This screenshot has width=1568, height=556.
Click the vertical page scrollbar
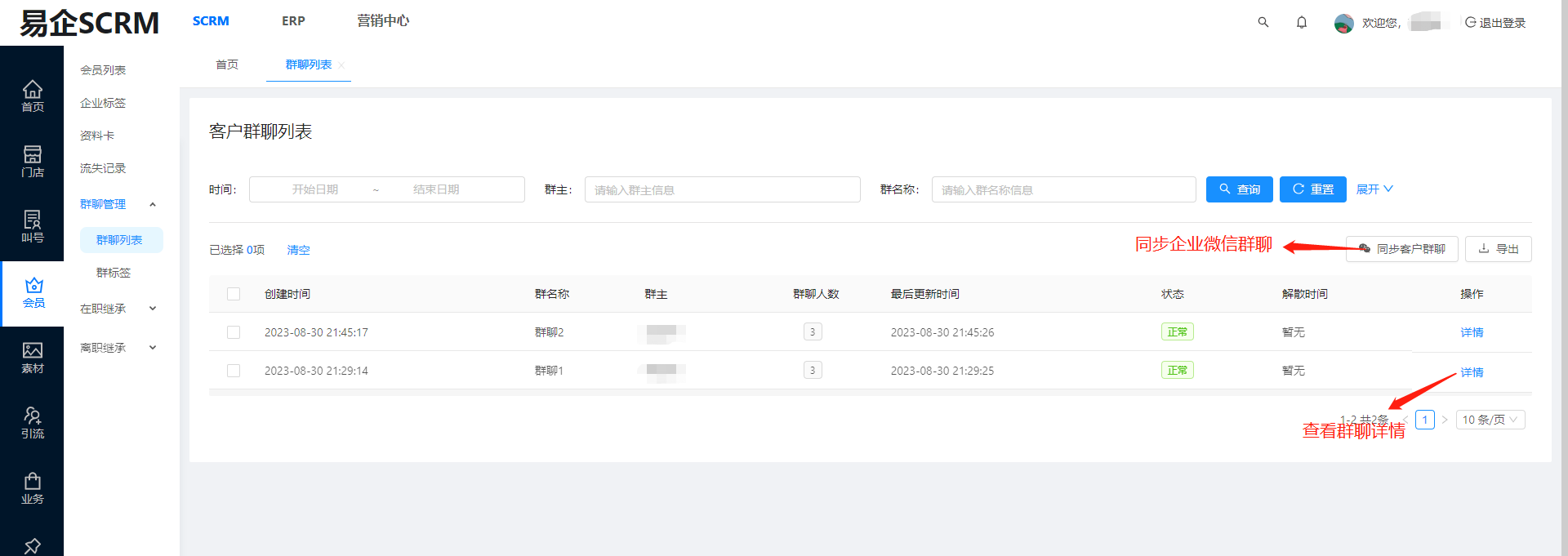pos(1564,278)
